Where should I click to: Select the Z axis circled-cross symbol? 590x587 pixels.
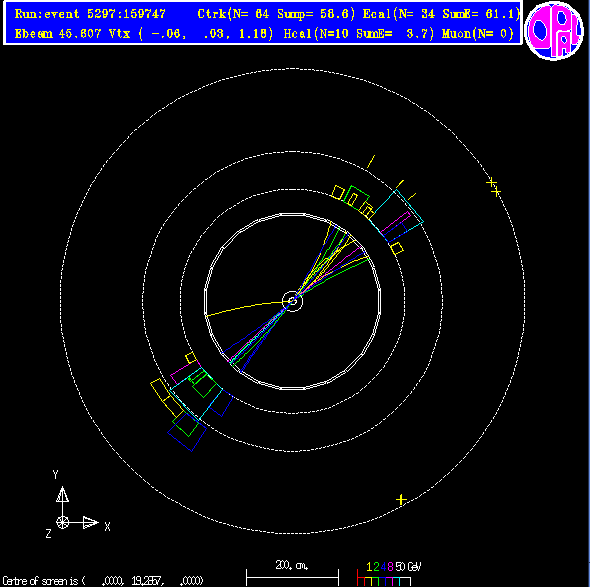pyautogui.click(x=62, y=522)
